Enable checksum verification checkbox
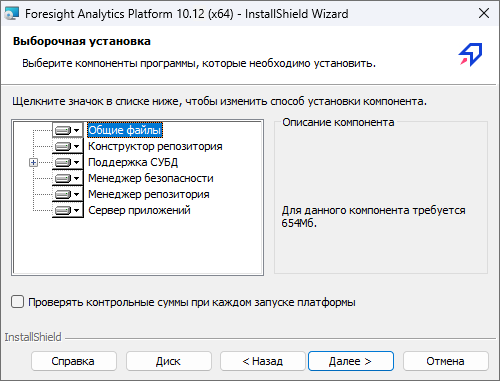The height and width of the screenshot is (381, 500). (x=17, y=302)
